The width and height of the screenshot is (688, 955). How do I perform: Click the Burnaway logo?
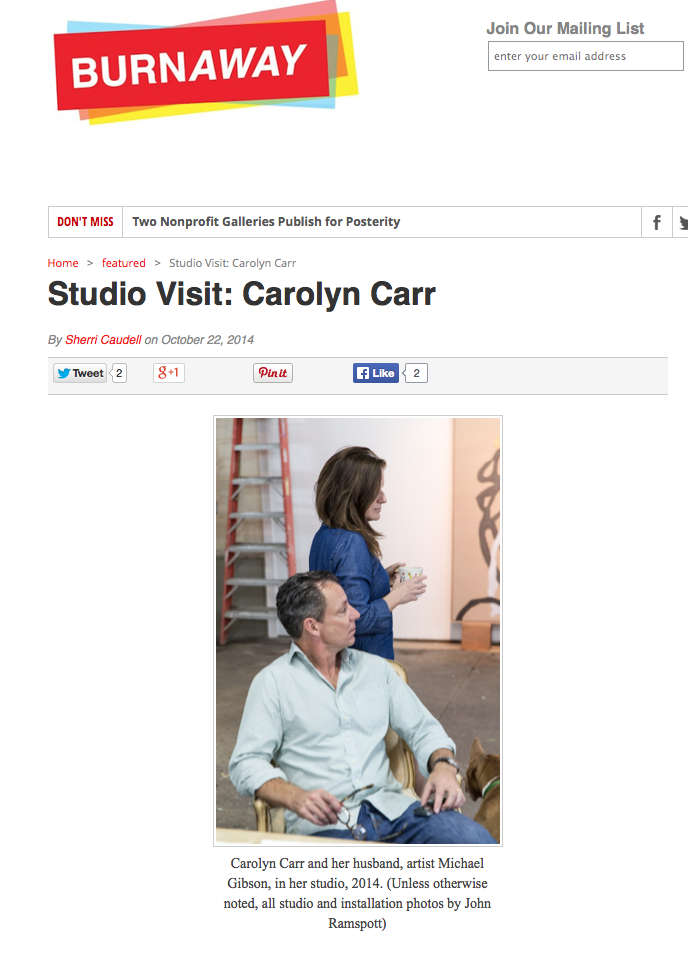click(206, 63)
